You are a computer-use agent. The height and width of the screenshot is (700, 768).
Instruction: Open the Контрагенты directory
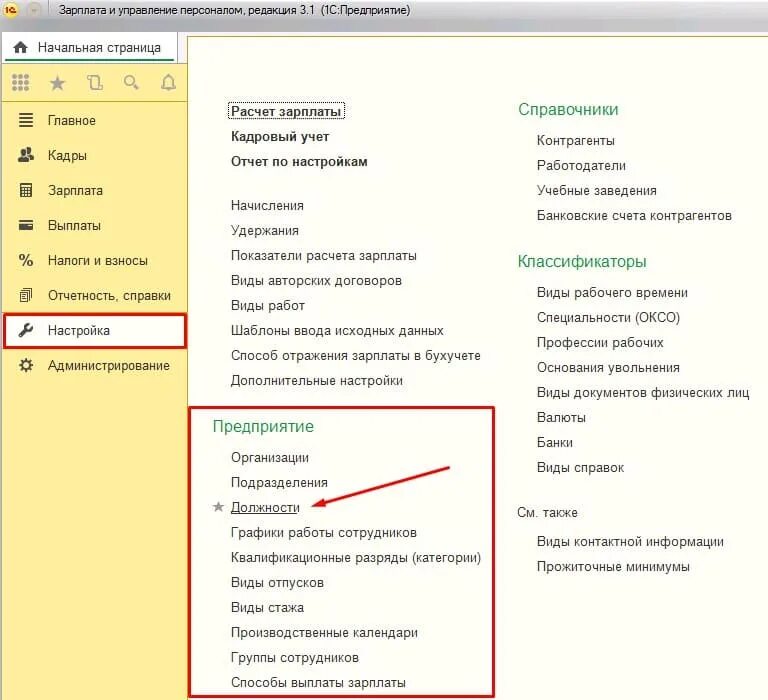coord(576,141)
